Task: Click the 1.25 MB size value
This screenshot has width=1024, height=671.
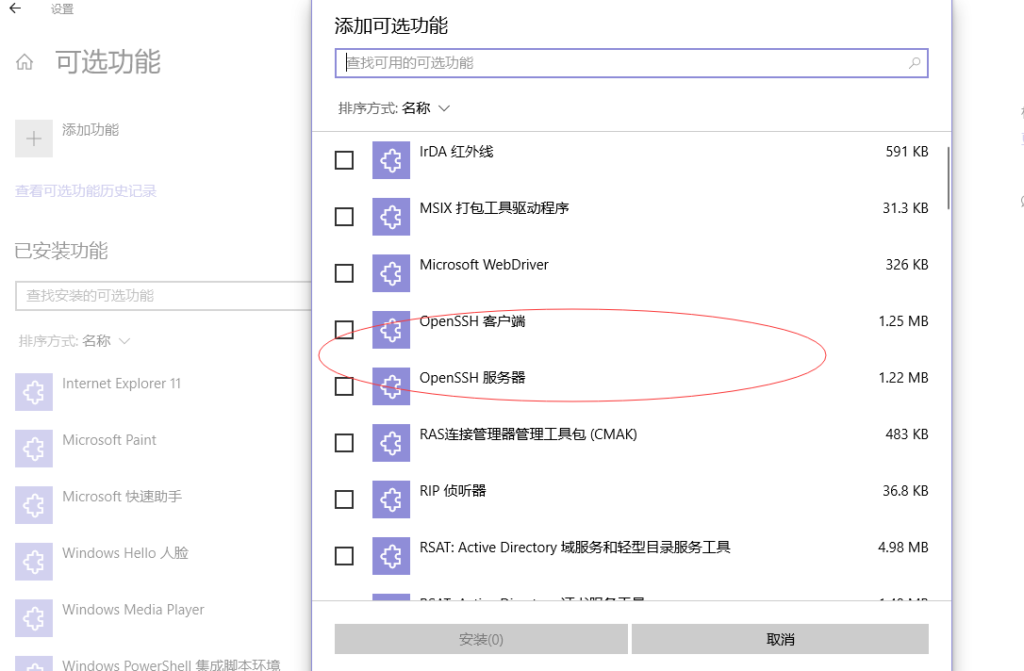Action: (x=903, y=321)
